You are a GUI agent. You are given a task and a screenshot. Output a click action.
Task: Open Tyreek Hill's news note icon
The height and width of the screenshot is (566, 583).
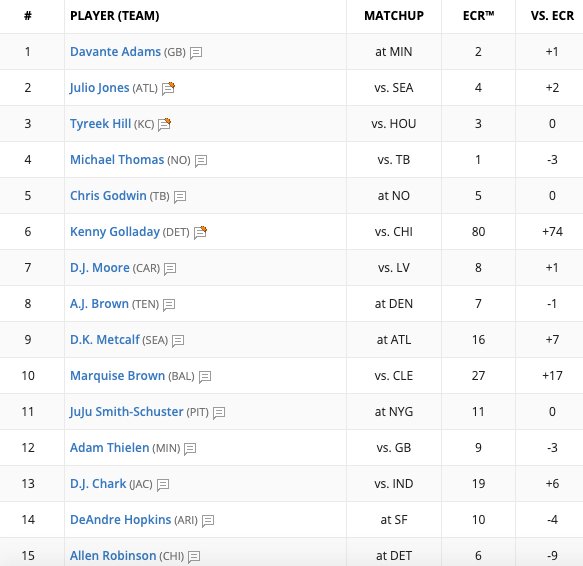tap(164, 124)
